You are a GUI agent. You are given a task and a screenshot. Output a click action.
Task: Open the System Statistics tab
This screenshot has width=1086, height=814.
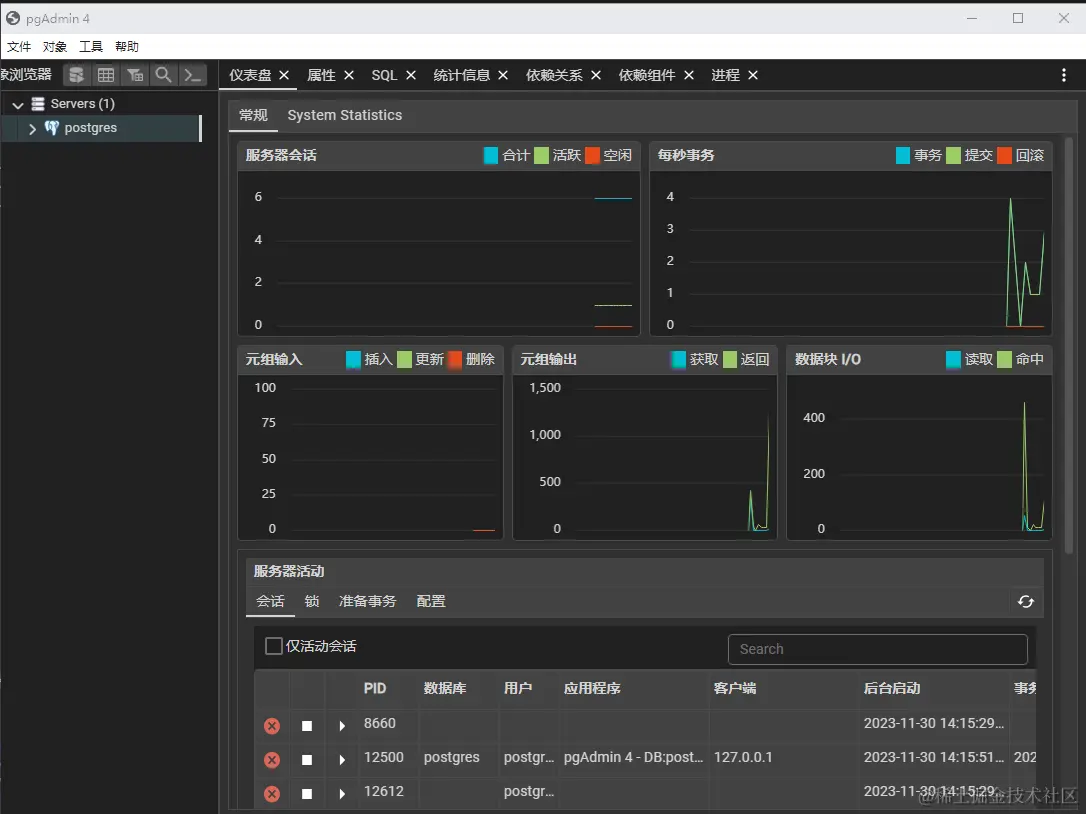344,115
